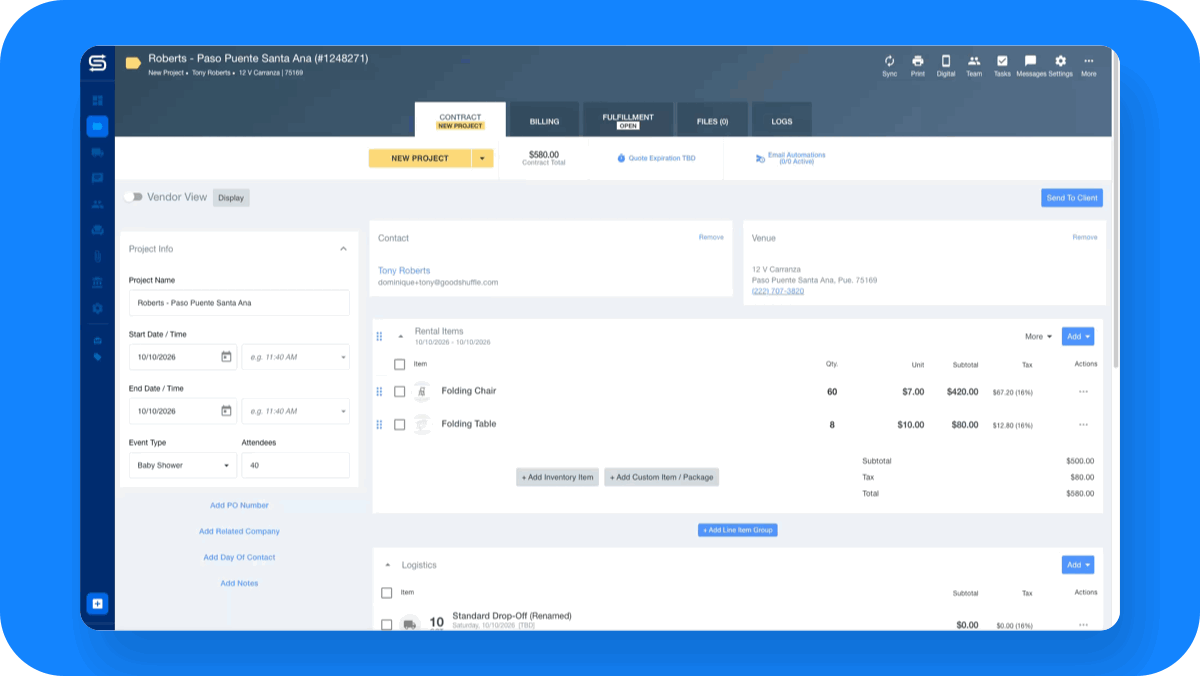The width and height of the screenshot is (1200, 676).
Task: Open the Digital device icon
Action: pyautogui.click(x=946, y=61)
